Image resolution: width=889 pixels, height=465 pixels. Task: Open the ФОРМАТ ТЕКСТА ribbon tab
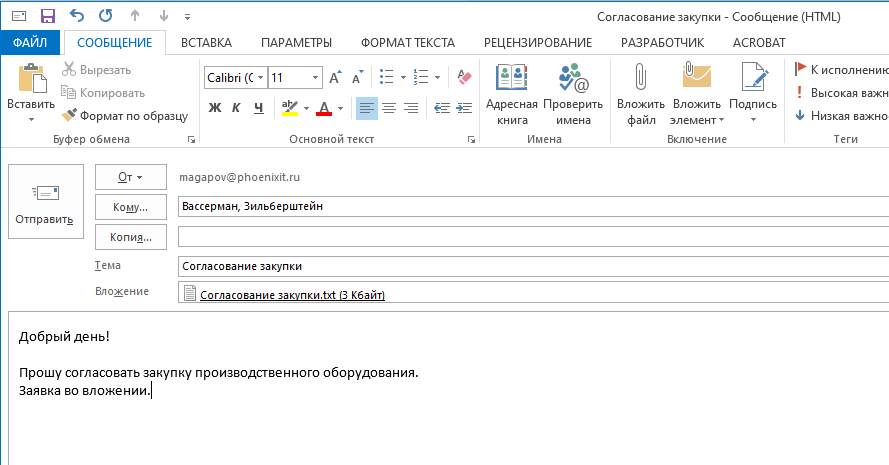click(x=408, y=43)
